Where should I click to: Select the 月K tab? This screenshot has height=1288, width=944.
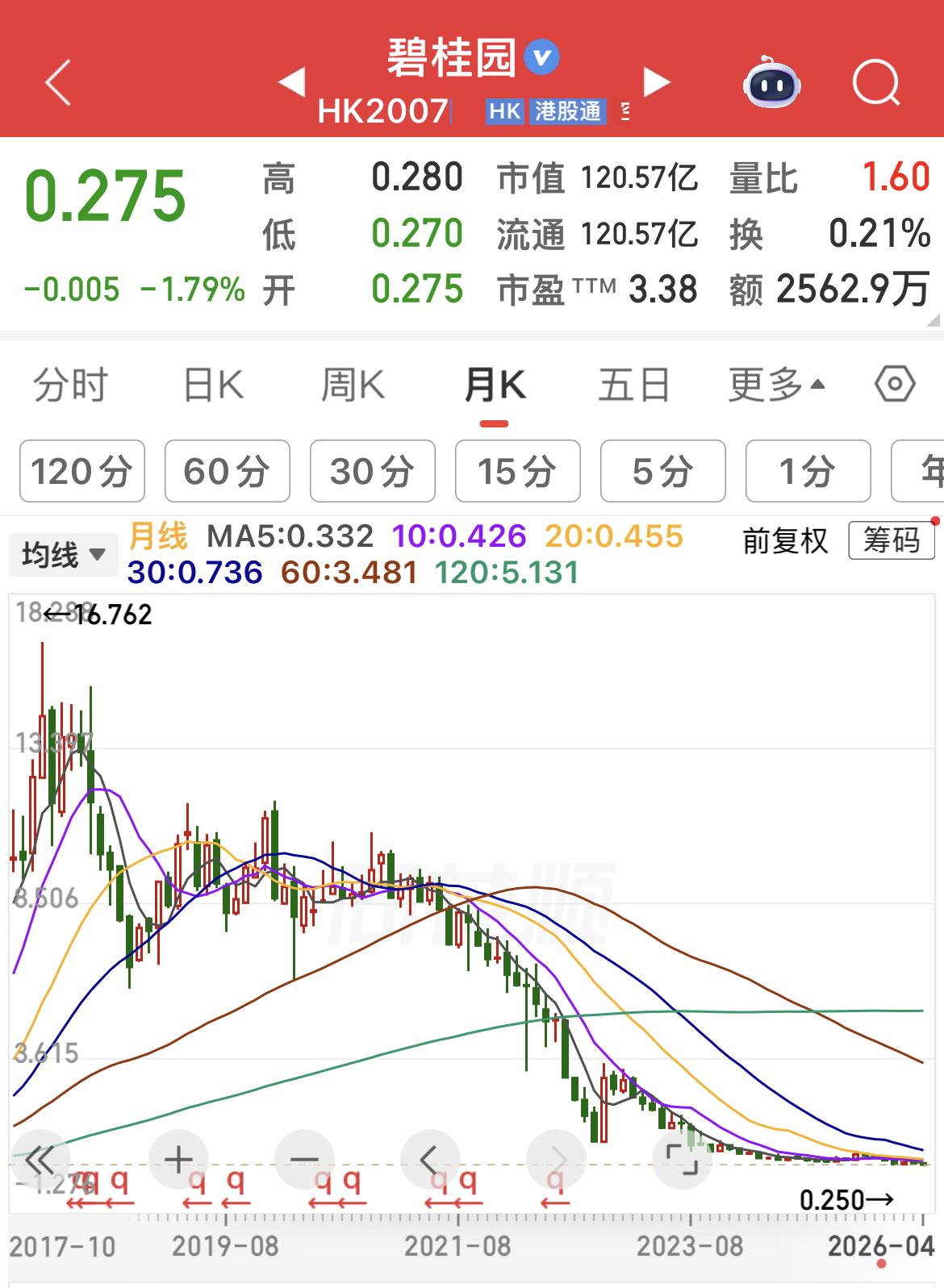click(x=495, y=385)
